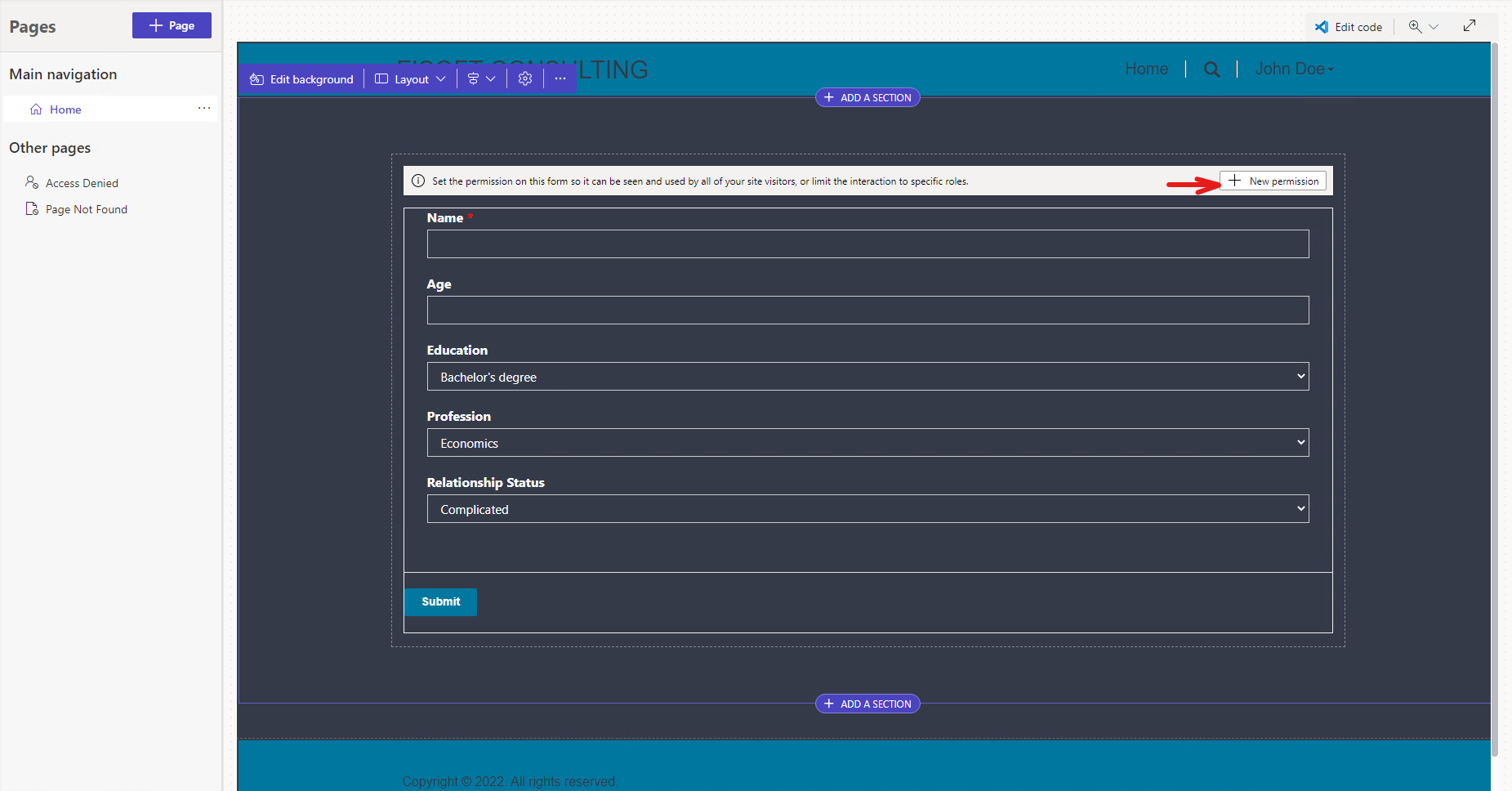The width and height of the screenshot is (1512, 791).
Task: Click the search icon in the site header
Action: 1212,69
